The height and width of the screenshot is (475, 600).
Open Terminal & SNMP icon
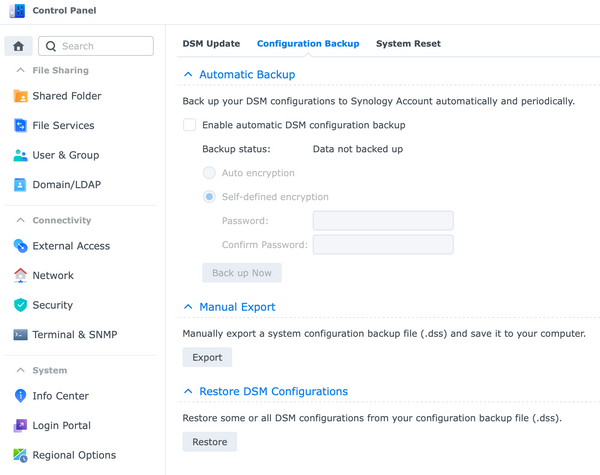20,335
